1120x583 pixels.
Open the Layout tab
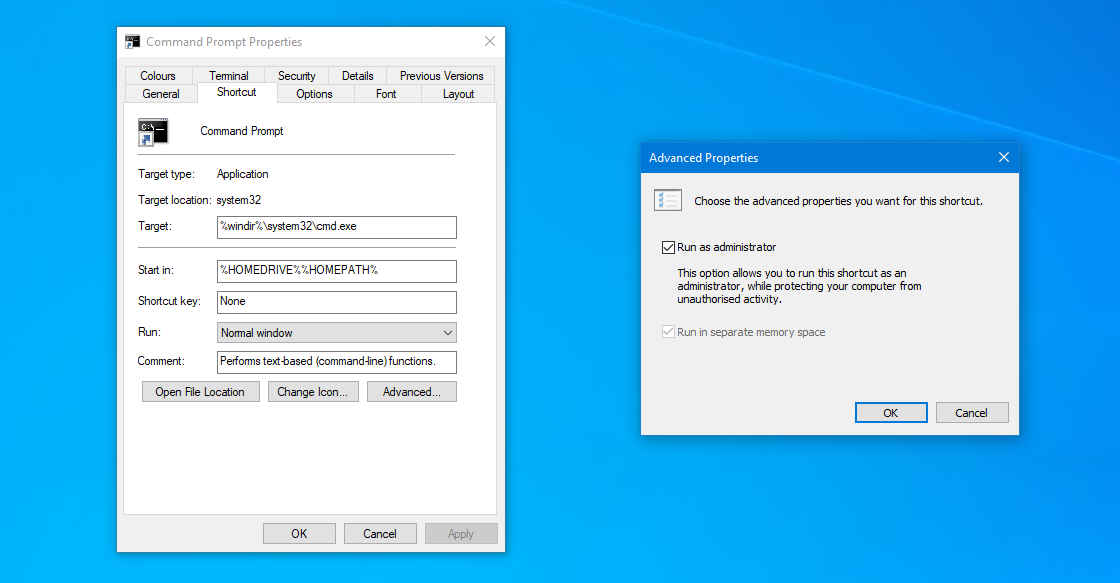click(x=458, y=94)
